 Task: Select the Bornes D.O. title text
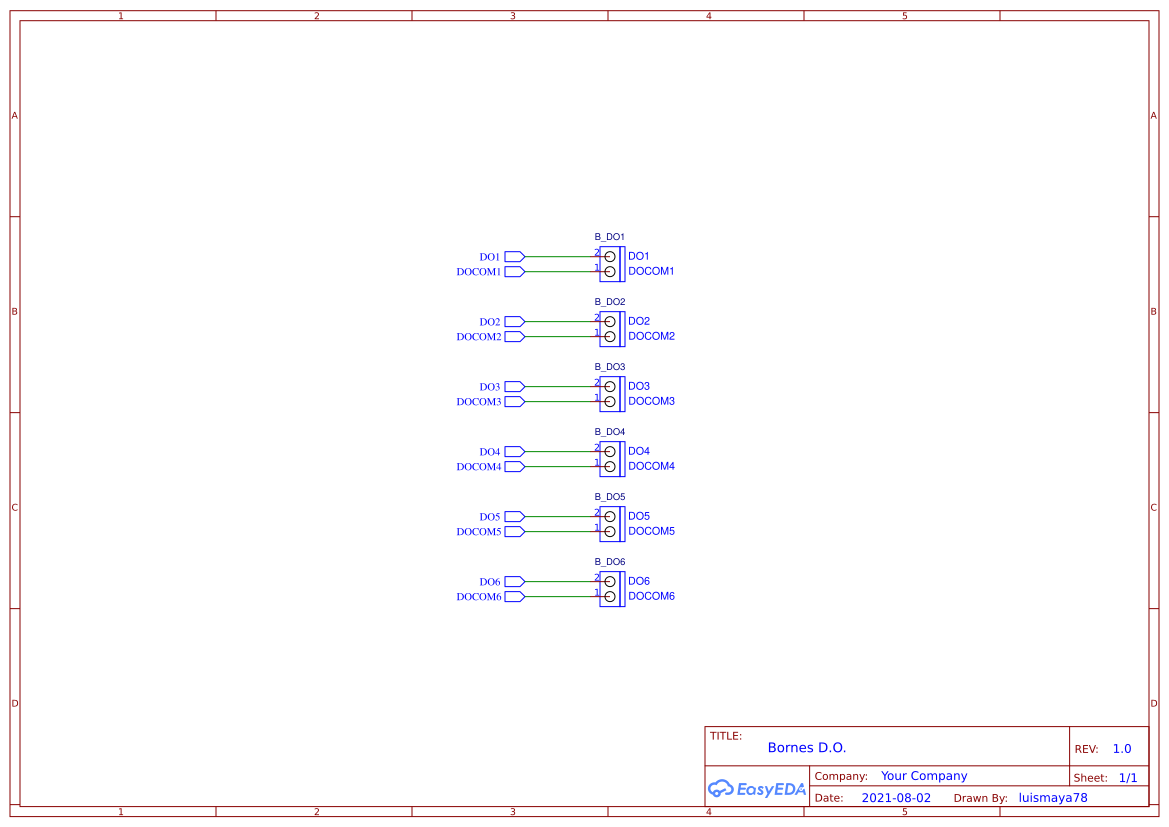(x=807, y=747)
